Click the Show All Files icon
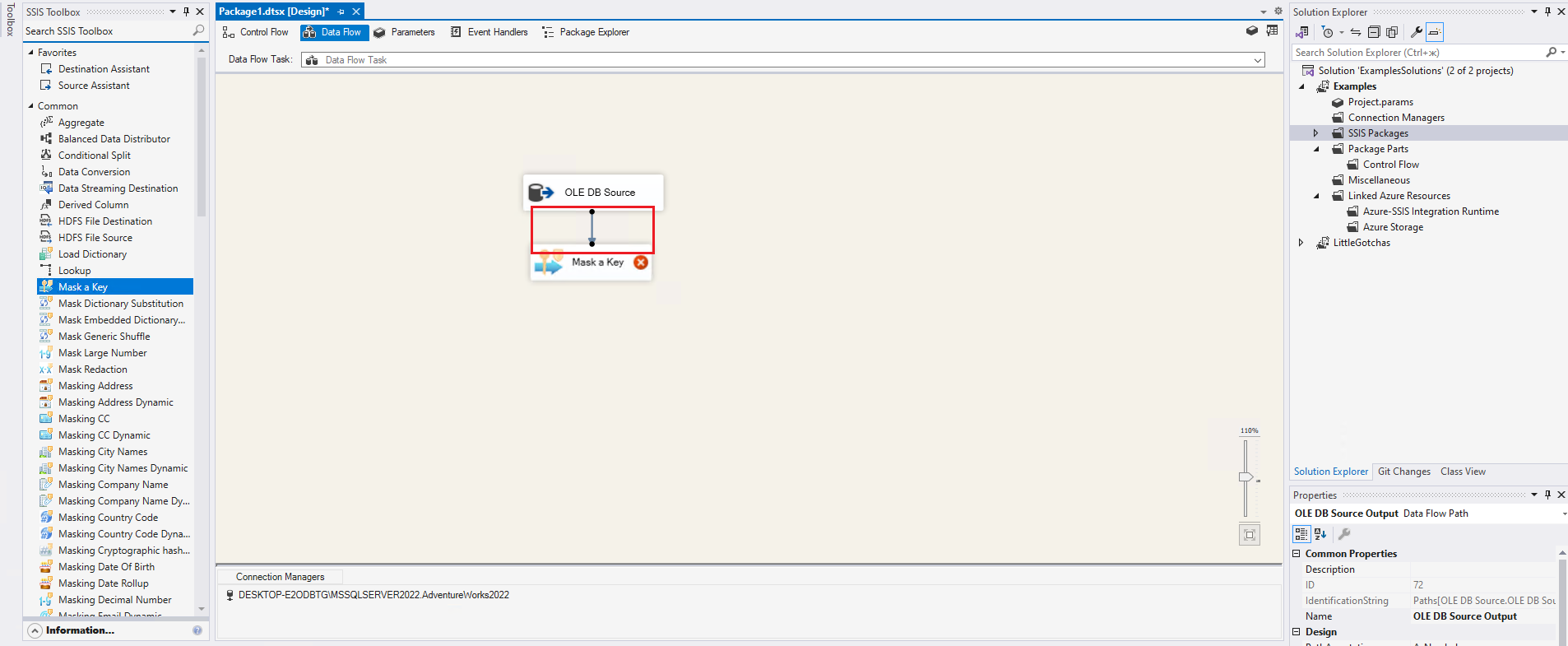The image size is (1568, 646). point(1392,32)
